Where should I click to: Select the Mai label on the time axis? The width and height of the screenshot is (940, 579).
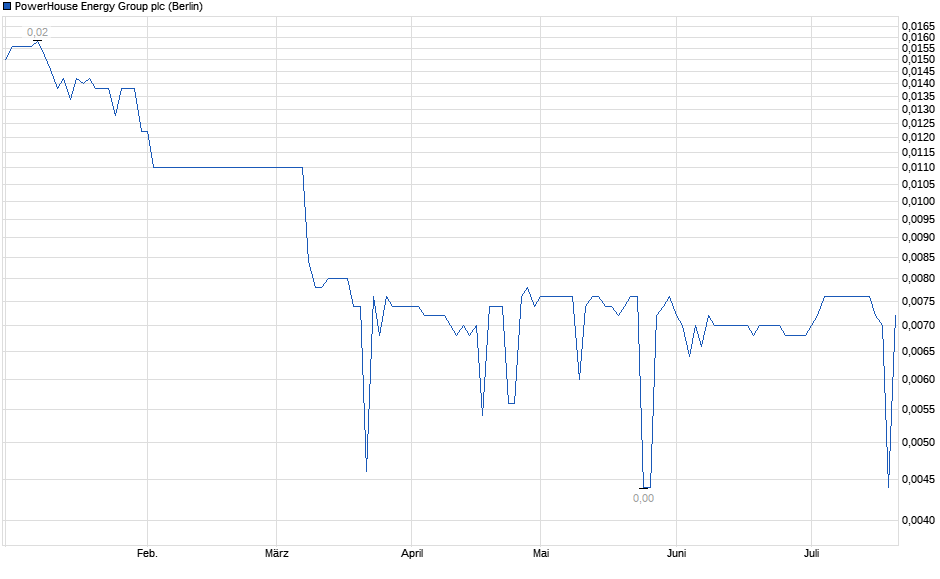[x=541, y=553]
